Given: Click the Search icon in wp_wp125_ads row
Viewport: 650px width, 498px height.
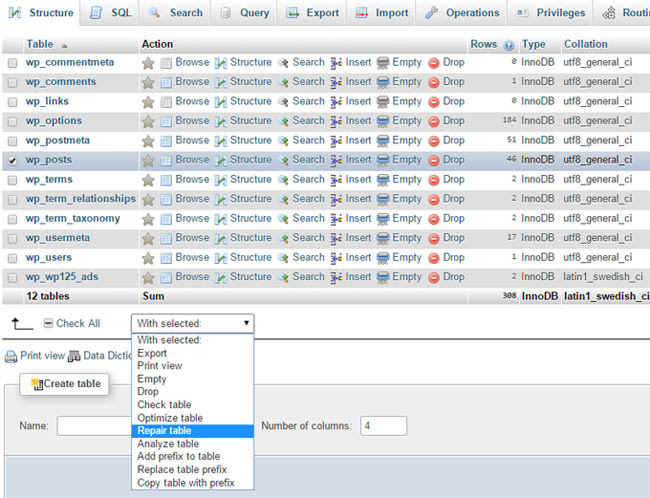Looking at the screenshot, I should point(283,277).
